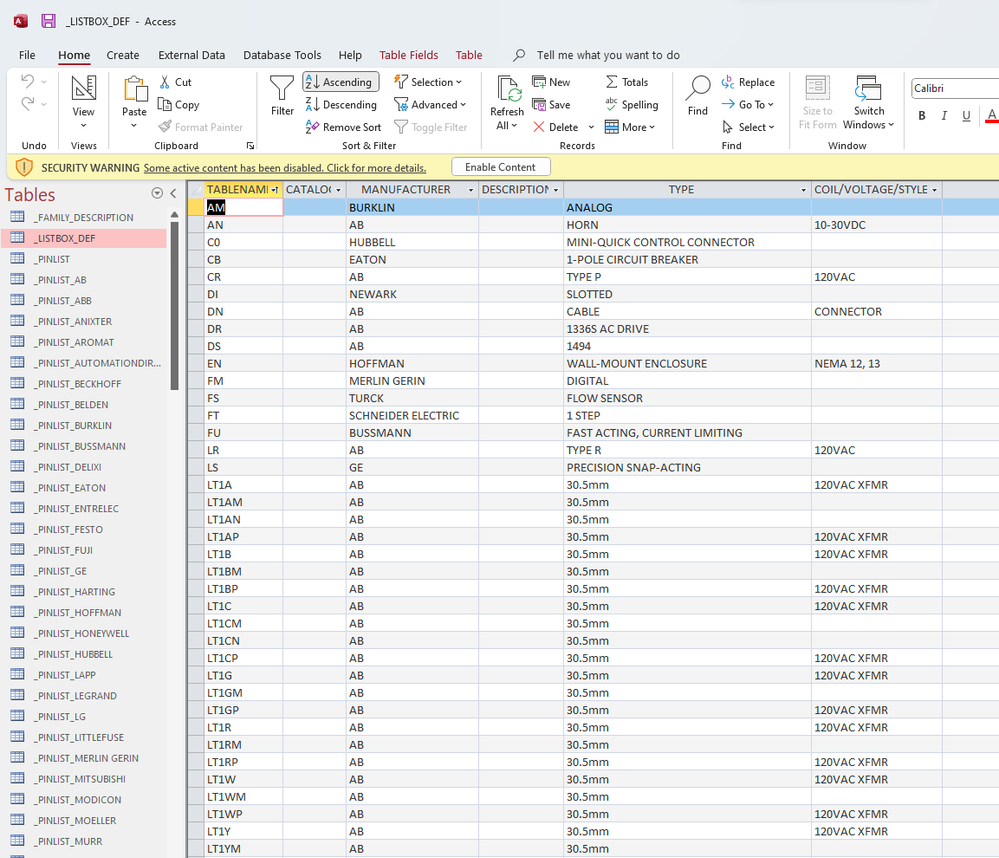Switch to the Create tab

pyautogui.click(x=123, y=55)
